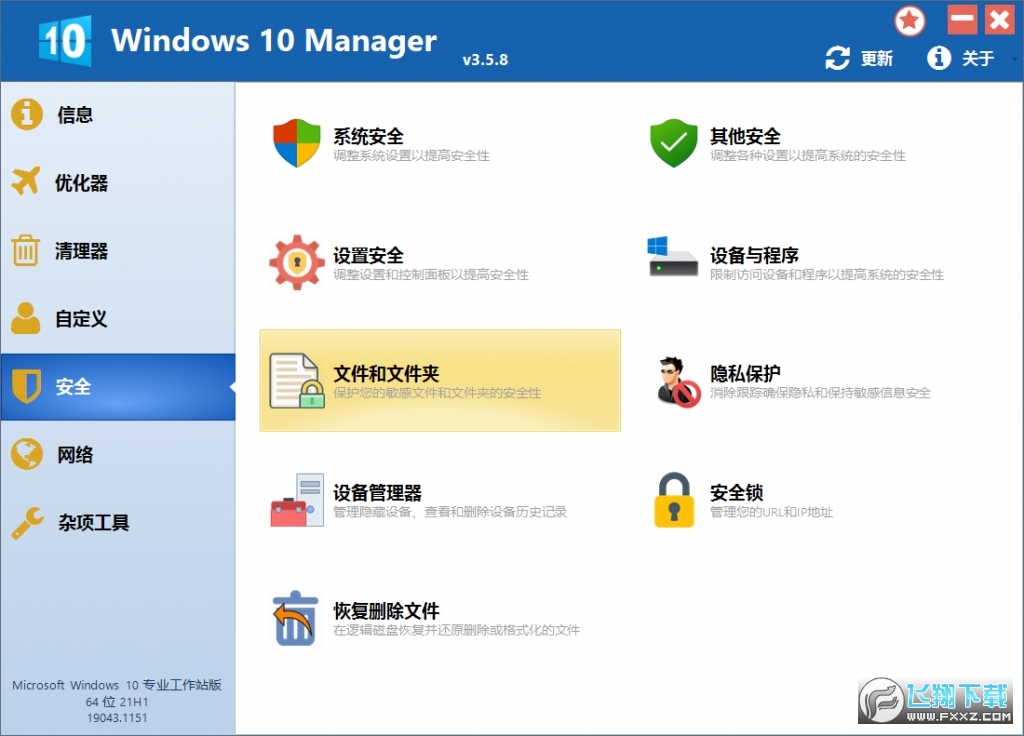
Task: Click the 安全 shield sidebar icon
Action: point(26,386)
